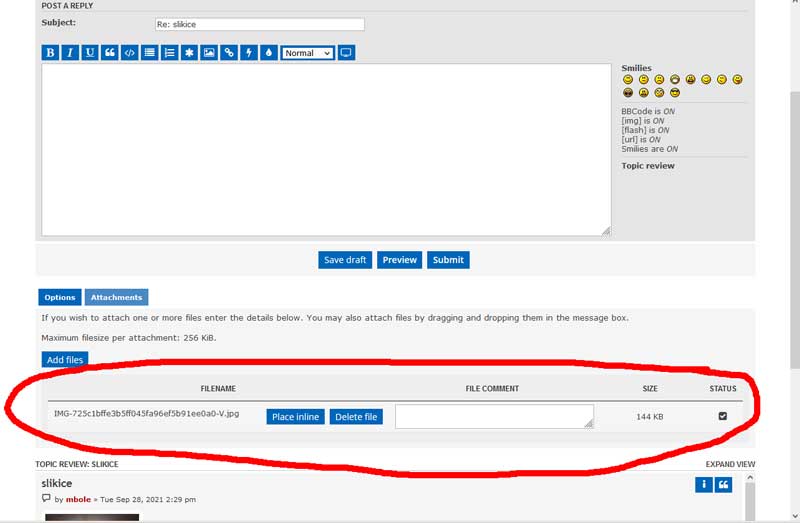
Task: Insert a URL link with the chain icon
Action: (x=229, y=53)
